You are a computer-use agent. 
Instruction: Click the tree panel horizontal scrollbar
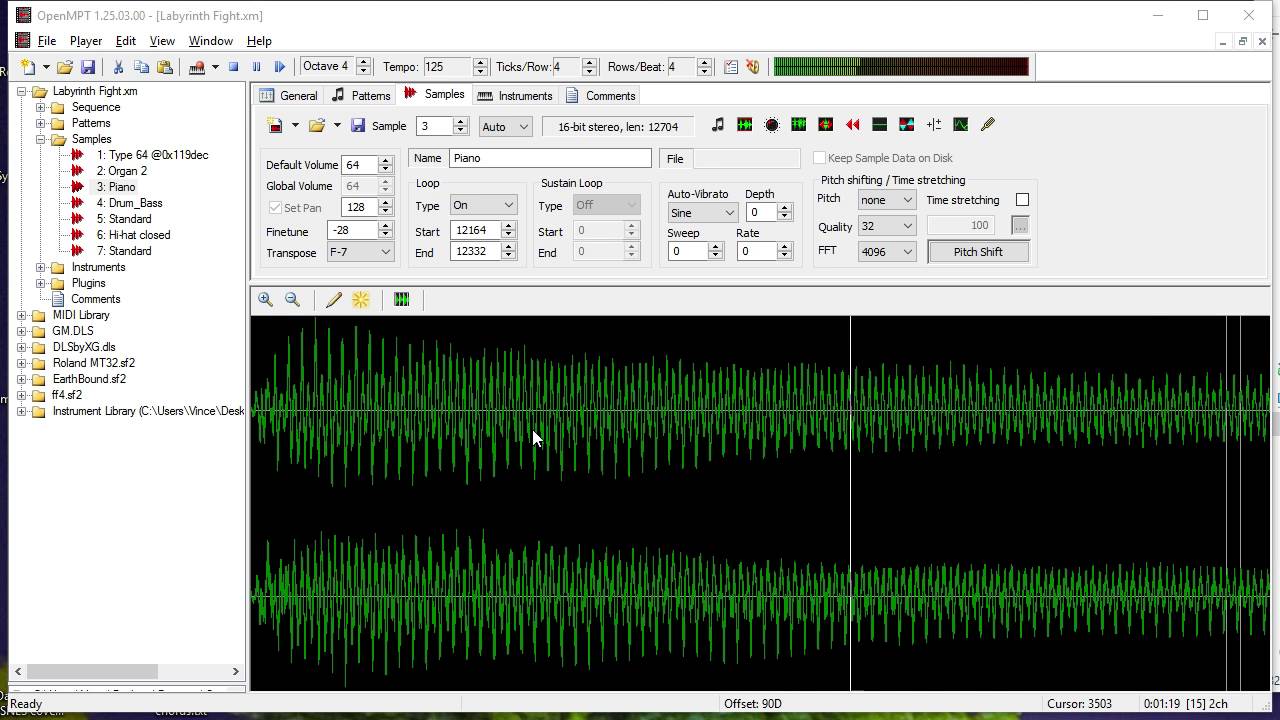click(x=128, y=672)
